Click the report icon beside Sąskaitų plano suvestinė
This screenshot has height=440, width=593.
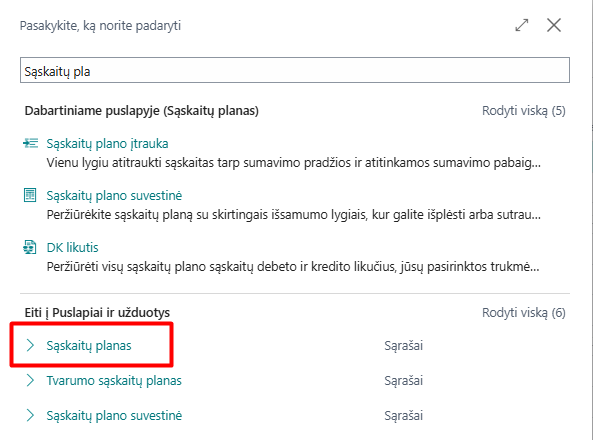tap(30, 195)
